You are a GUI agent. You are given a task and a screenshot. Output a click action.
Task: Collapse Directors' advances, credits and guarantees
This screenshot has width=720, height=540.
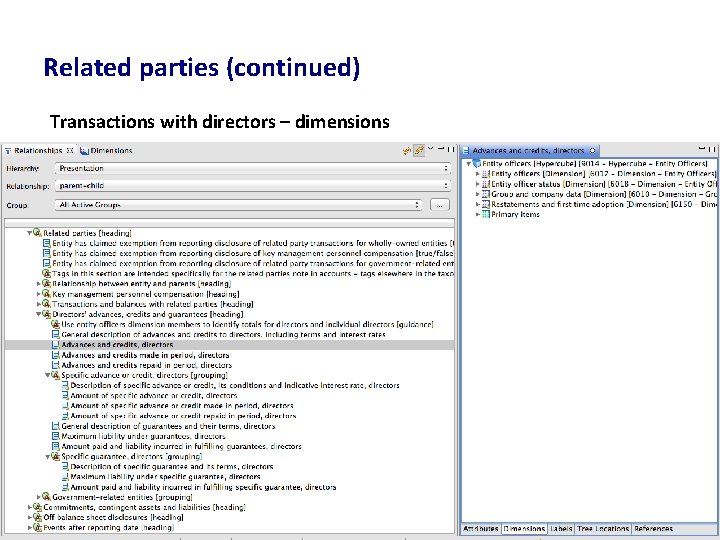click(x=39, y=315)
